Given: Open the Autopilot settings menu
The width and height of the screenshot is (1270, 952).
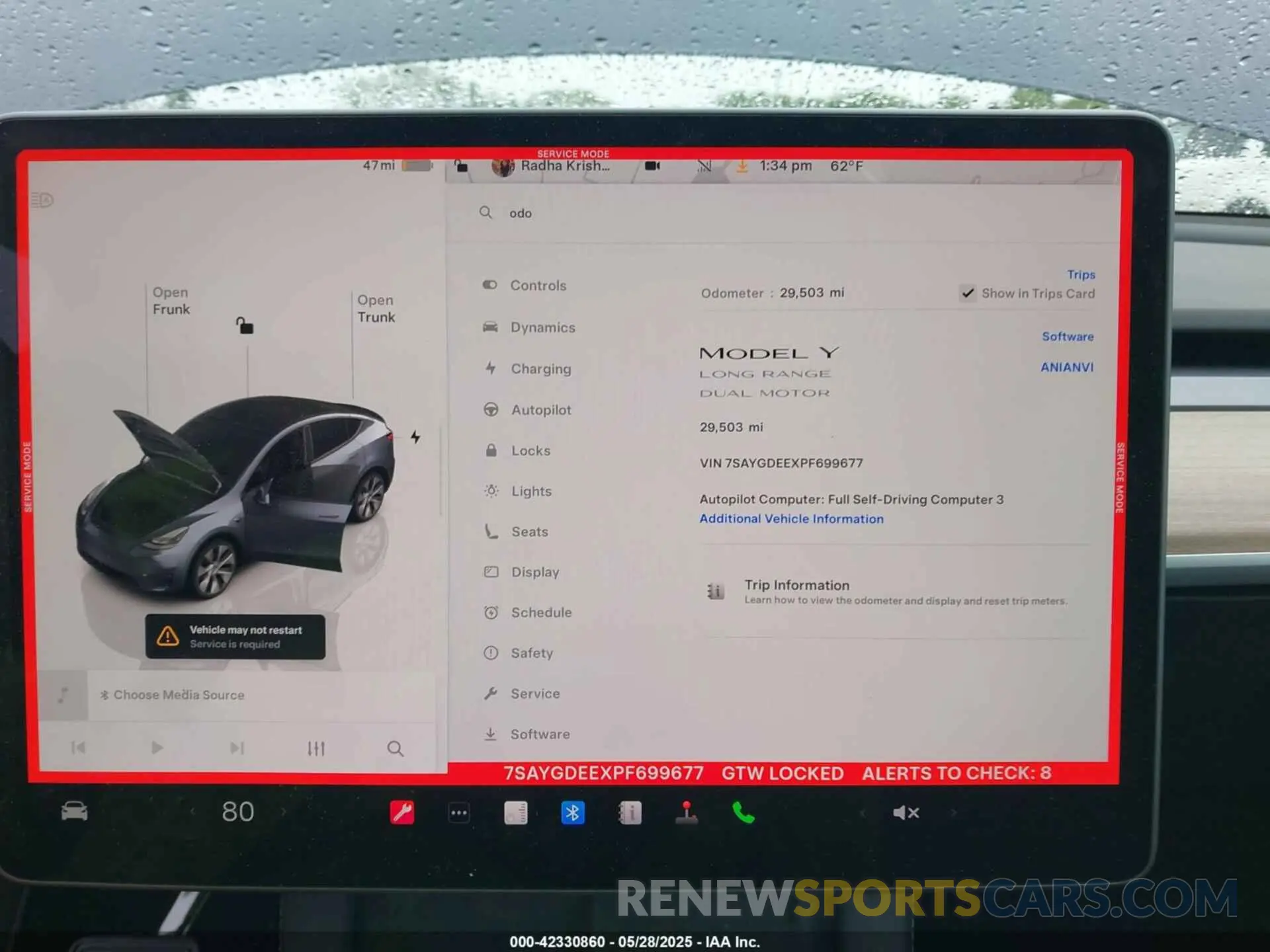Looking at the screenshot, I should click(x=528, y=410).
